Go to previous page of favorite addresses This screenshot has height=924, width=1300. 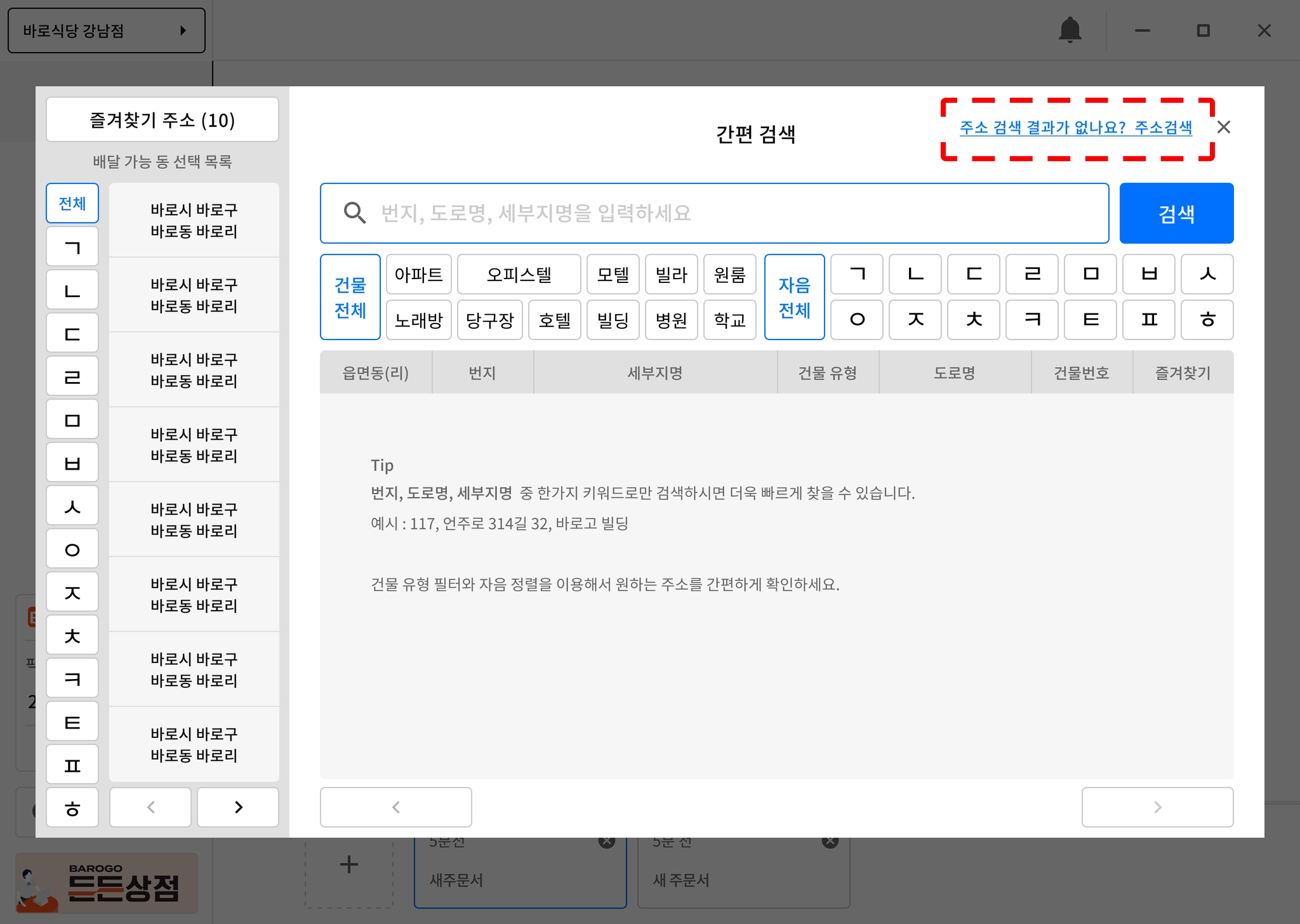pos(150,807)
